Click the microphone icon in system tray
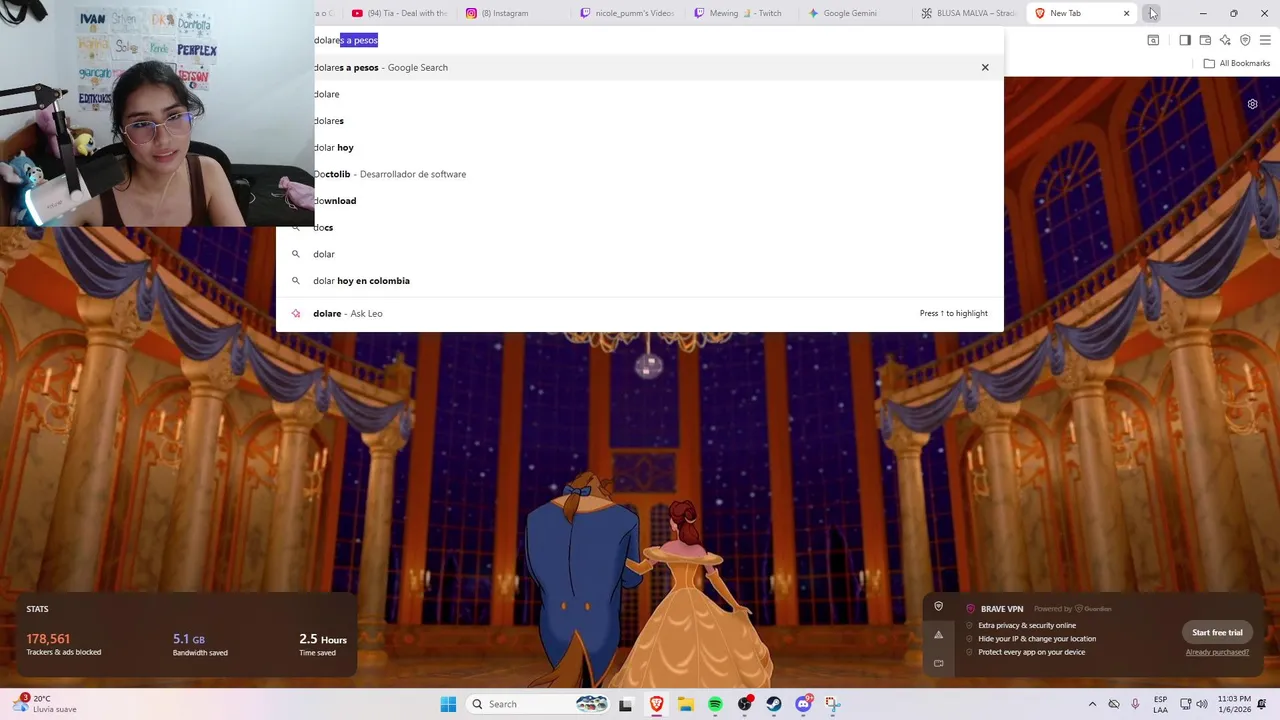This screenshot has height=720, width=1280. pos(1135,704)
